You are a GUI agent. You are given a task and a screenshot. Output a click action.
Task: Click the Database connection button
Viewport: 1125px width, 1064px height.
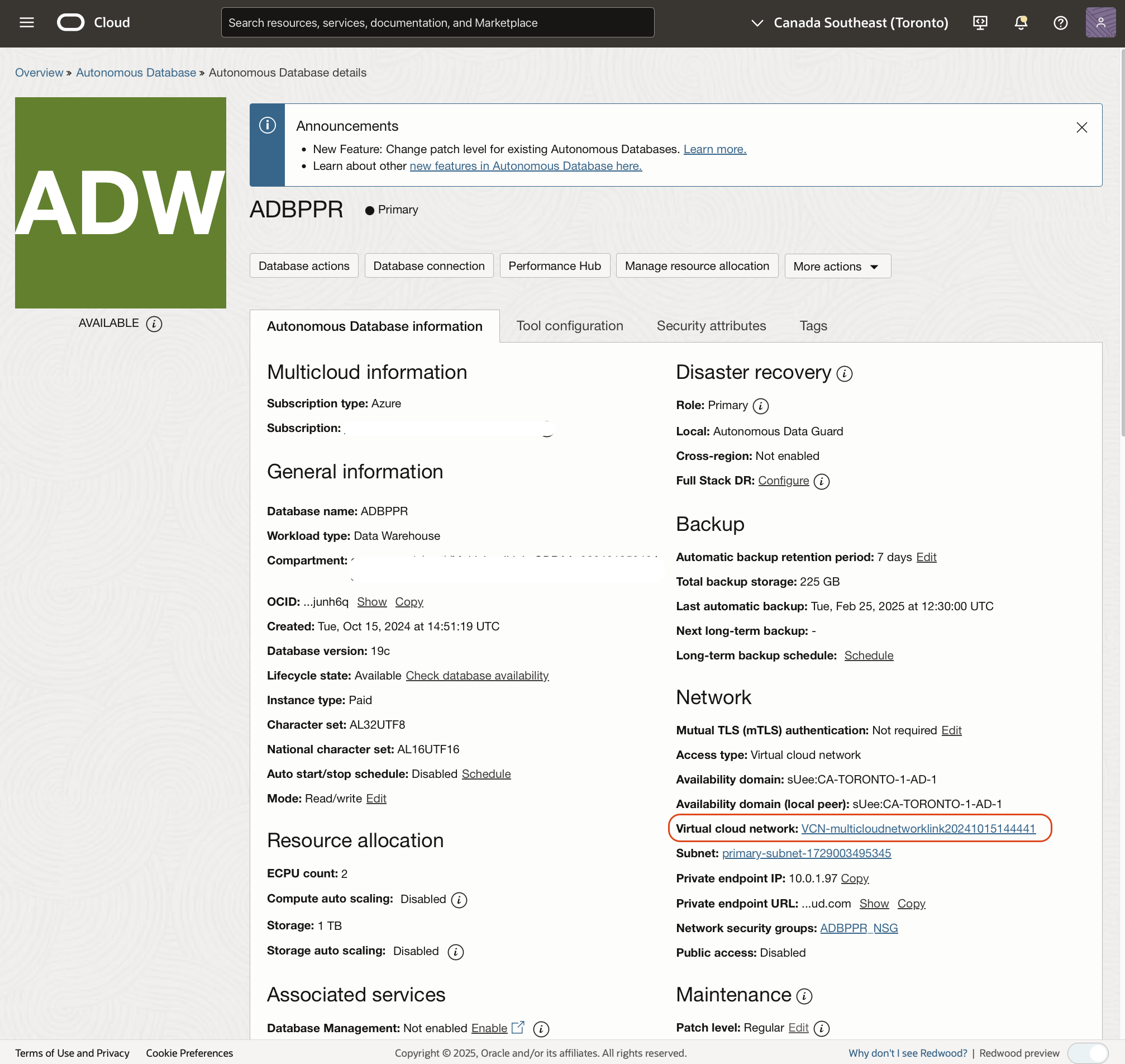tap(428, 266)
